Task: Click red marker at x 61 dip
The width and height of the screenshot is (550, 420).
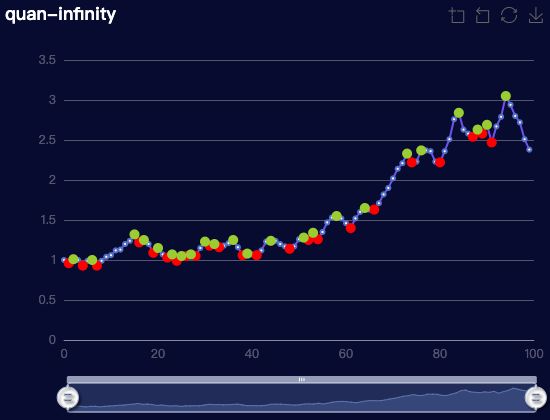Action: point(350,228)
